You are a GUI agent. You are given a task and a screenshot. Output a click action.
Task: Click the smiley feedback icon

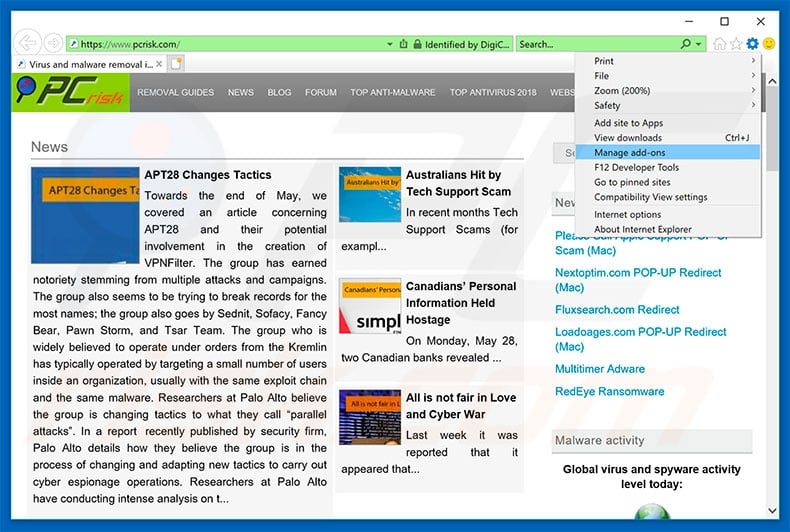coord(769,44)
